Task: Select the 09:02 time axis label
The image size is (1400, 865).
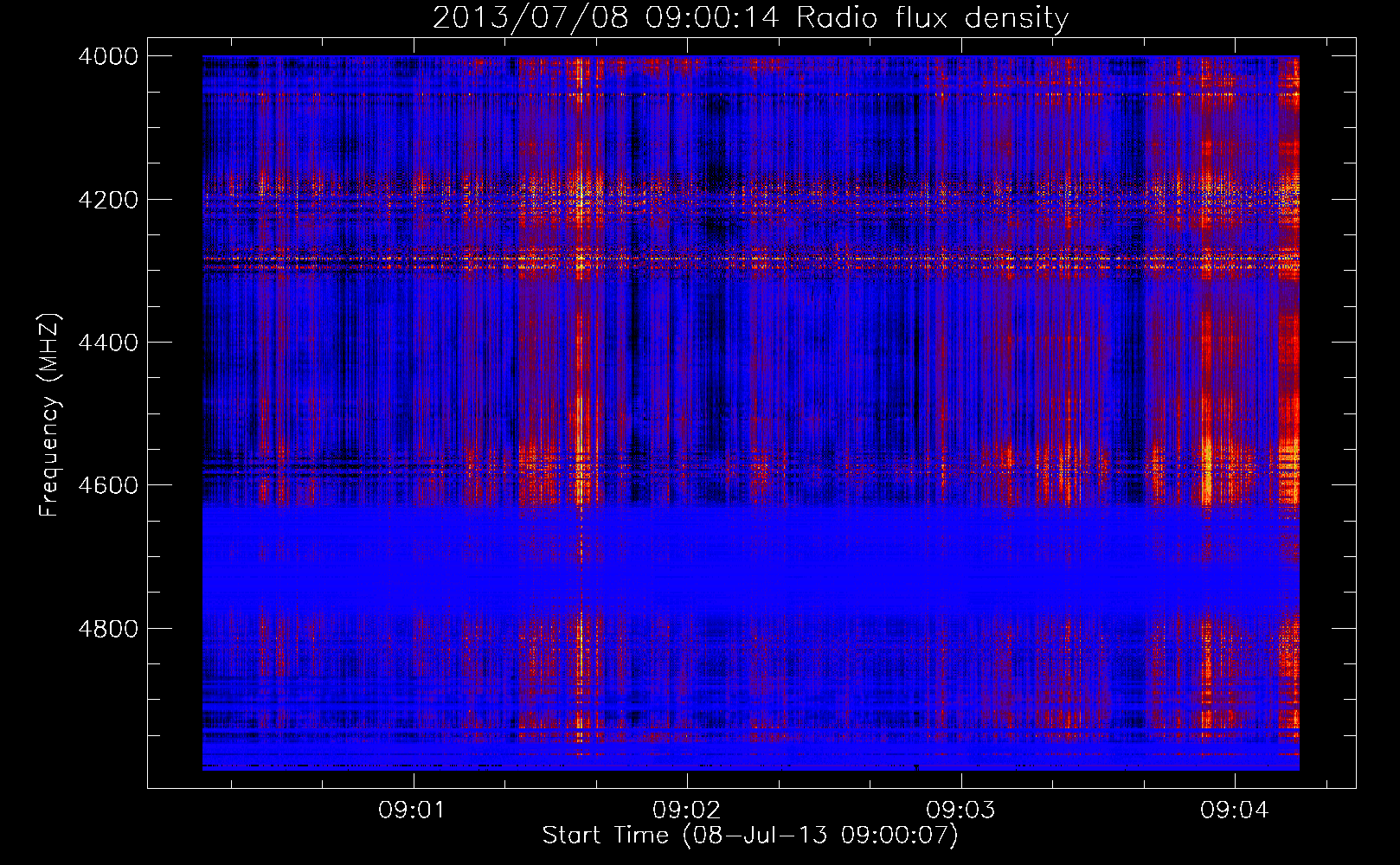Action: tap(686, 811)
